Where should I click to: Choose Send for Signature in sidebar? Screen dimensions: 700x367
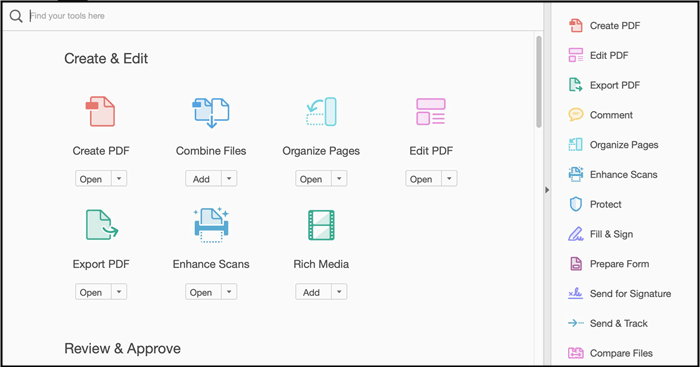(630, 293)
